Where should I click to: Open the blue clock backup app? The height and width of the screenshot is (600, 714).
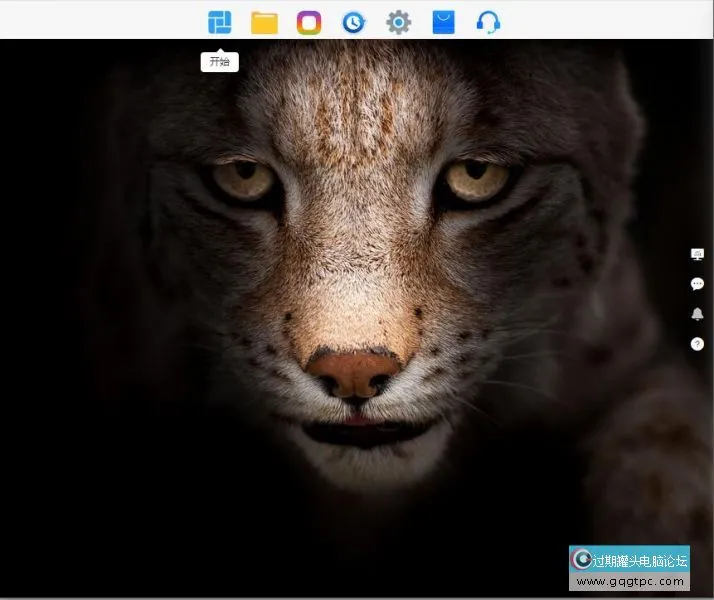353,22
